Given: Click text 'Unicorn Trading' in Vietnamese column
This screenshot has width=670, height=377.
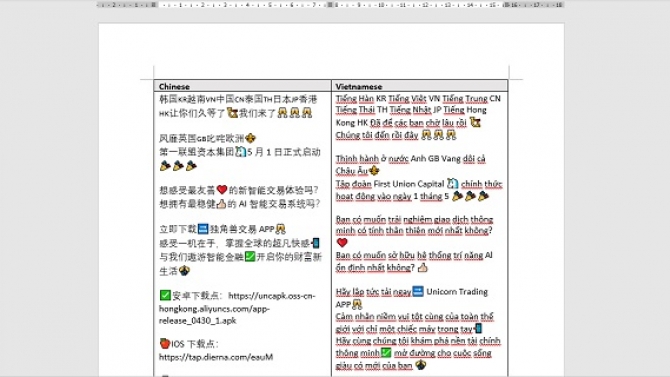Looking at the screenshot, I should (457, 292).
